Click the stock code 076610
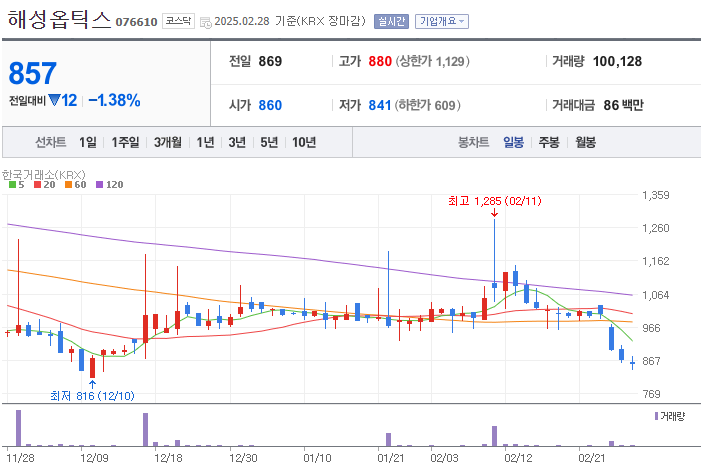 click(136, 22)
